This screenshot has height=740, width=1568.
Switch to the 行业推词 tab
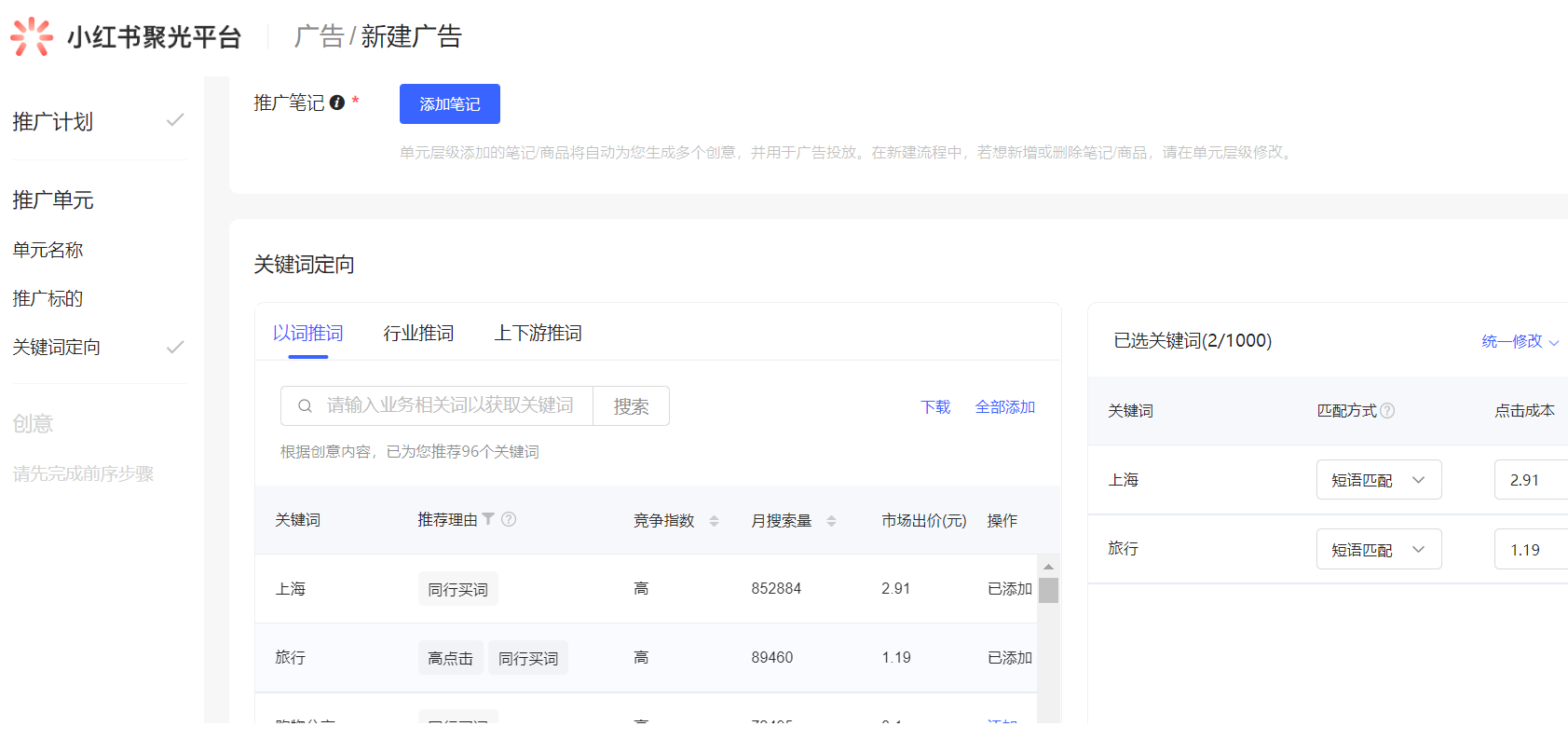click(x=418, y=333)
